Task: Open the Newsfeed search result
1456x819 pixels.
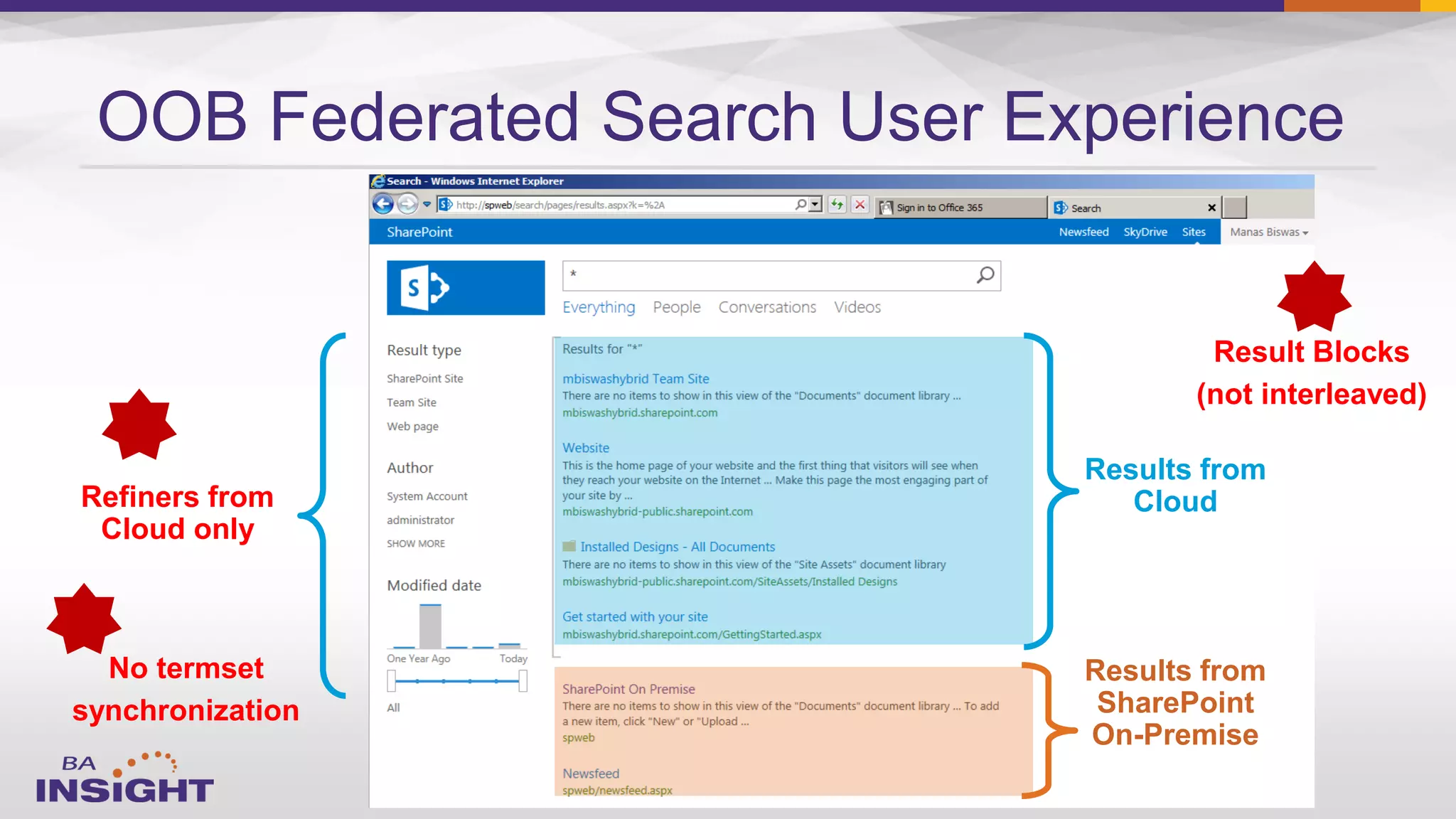Action: coord(591,773)
